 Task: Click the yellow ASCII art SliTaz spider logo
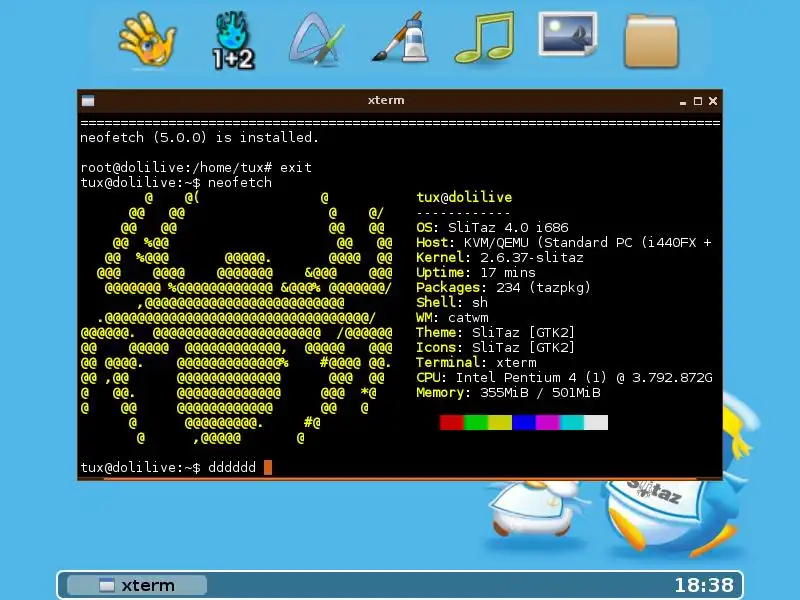(237, 317)
